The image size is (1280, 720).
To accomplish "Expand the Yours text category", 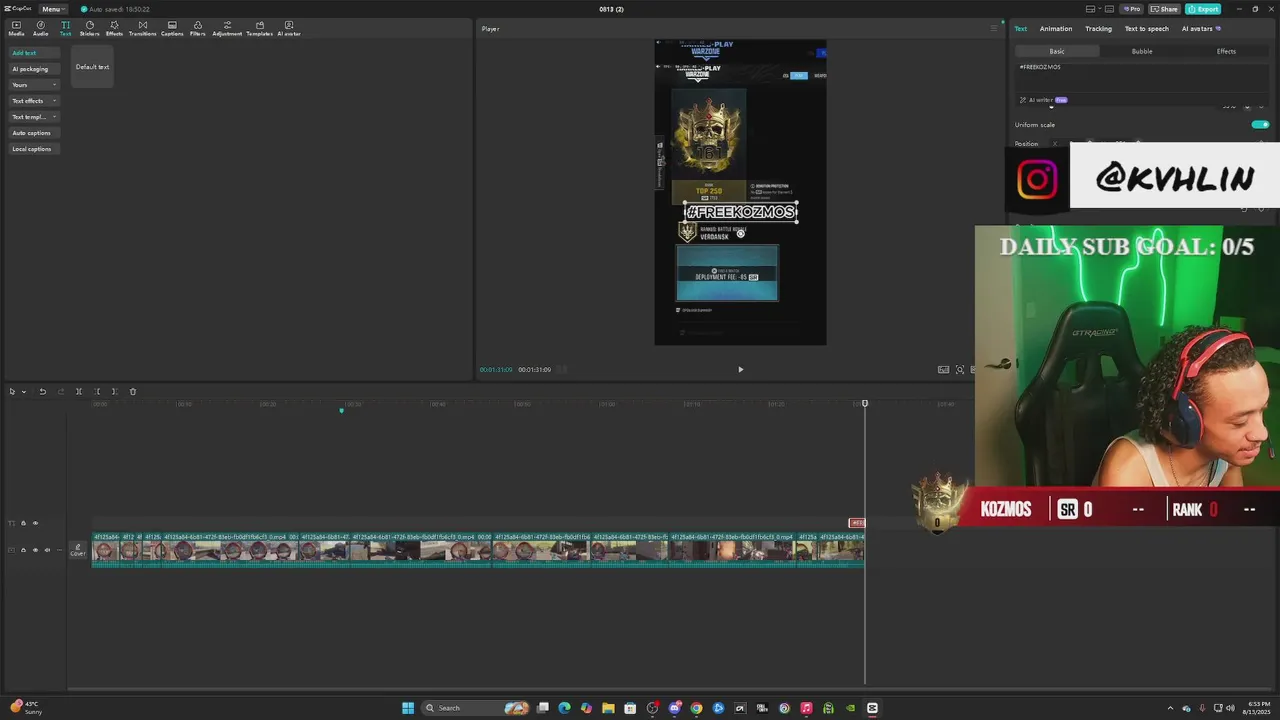I will [x=34, y=85].
